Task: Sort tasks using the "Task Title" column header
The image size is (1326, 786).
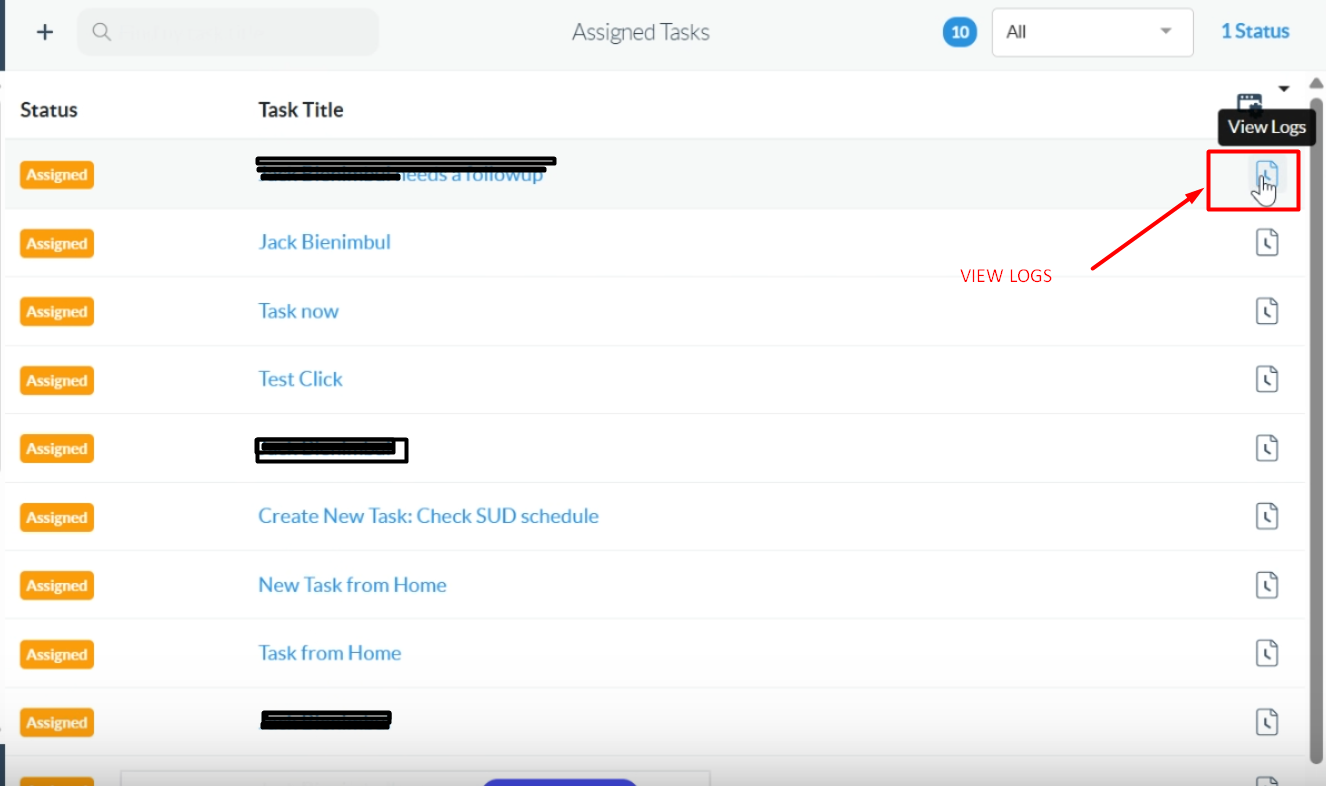Action: click(301, 110)
